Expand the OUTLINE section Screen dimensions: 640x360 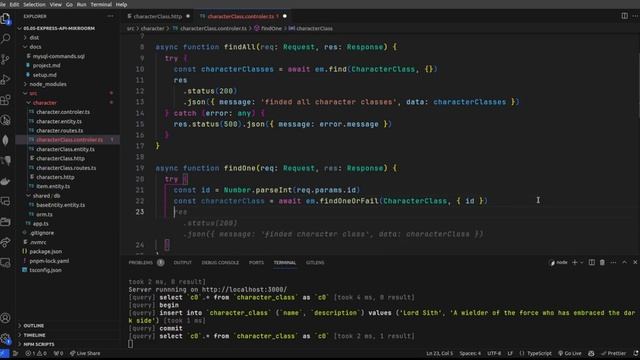tap(33, 326)
